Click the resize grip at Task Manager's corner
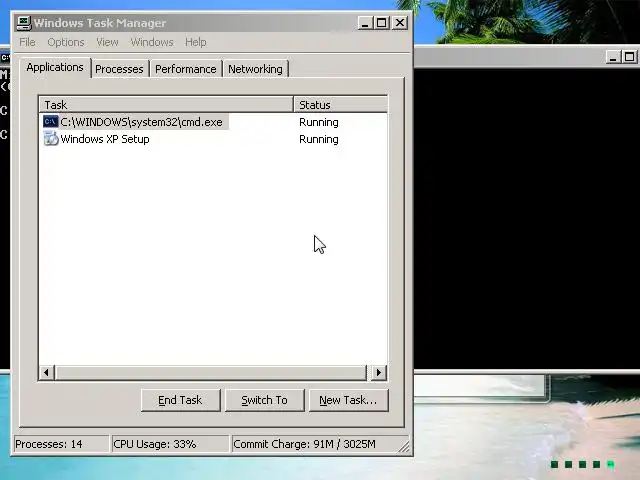 (404, 447)
